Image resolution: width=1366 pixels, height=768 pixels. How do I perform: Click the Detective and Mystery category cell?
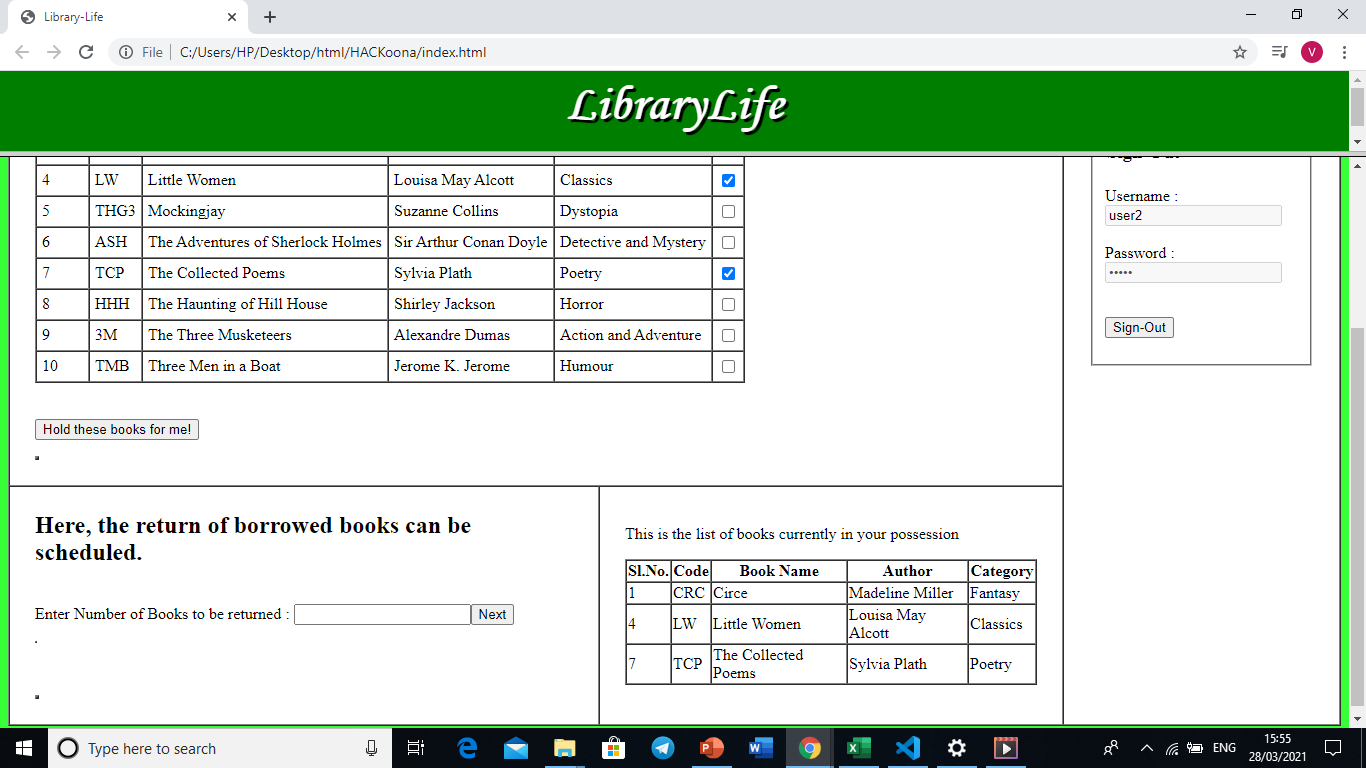click(x=633, y=242)
